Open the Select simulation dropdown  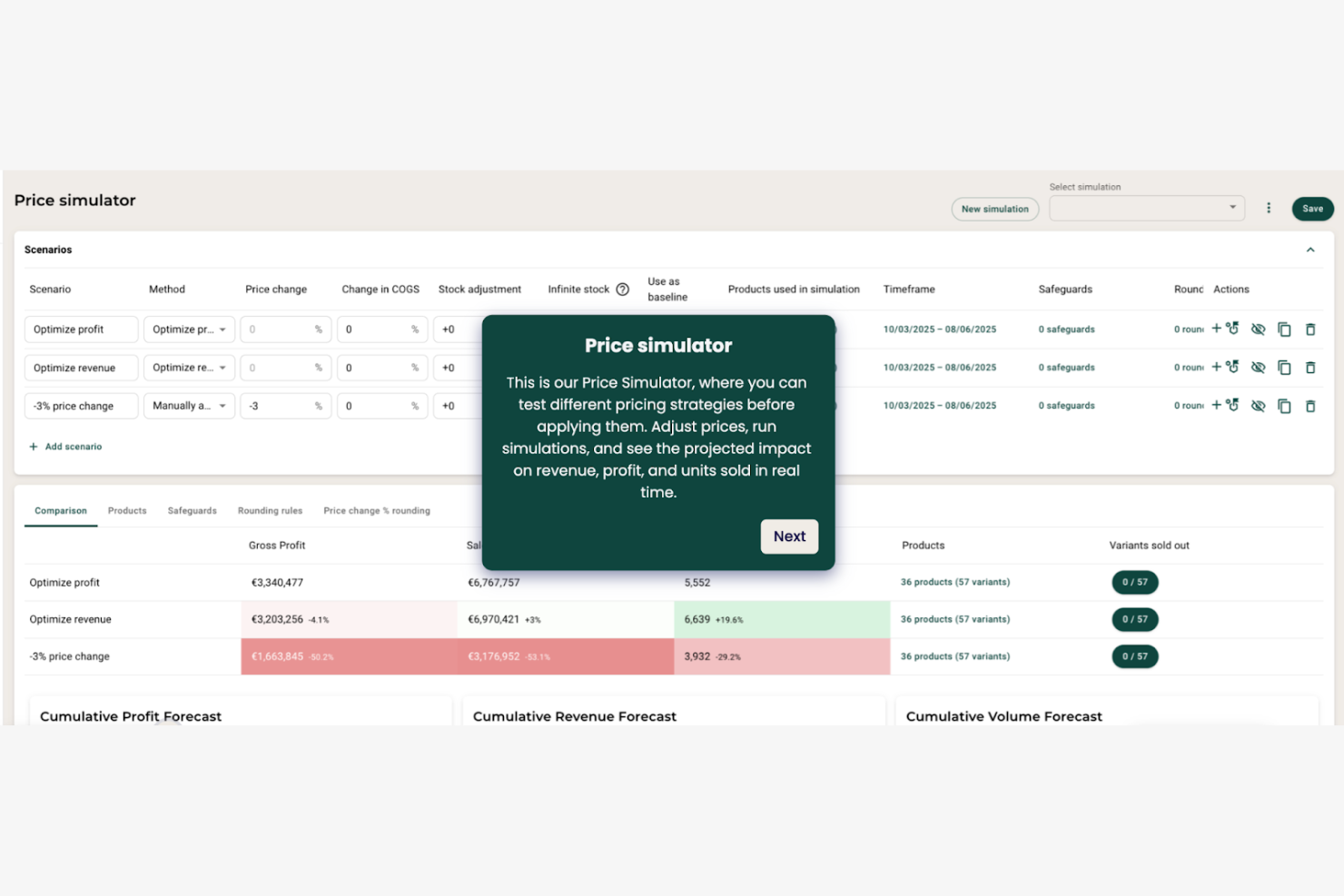[1146, 208]
